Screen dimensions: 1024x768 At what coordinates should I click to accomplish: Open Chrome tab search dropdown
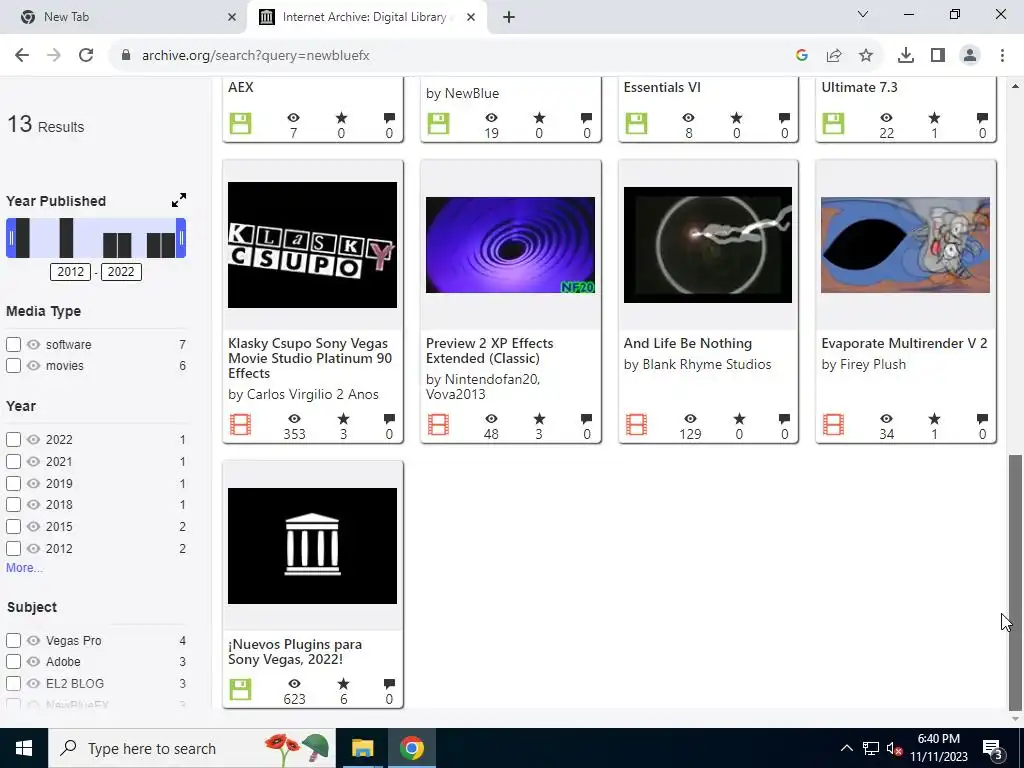(x=862, y=14)
